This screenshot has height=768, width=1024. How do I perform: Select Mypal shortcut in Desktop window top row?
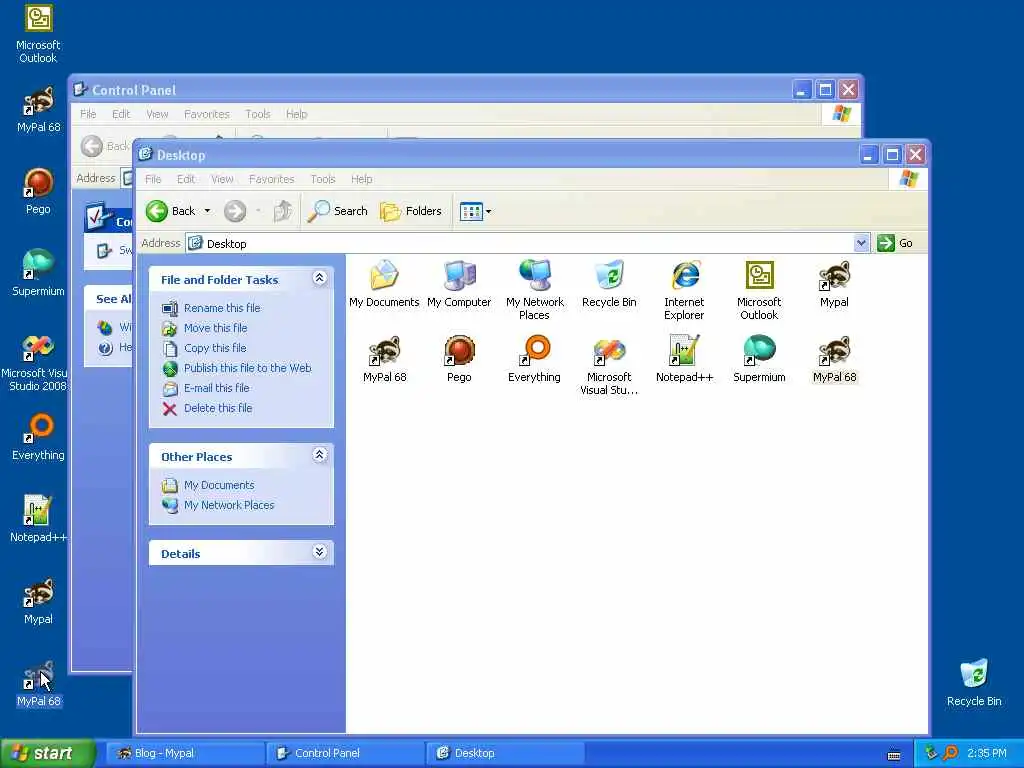(834, 283)
